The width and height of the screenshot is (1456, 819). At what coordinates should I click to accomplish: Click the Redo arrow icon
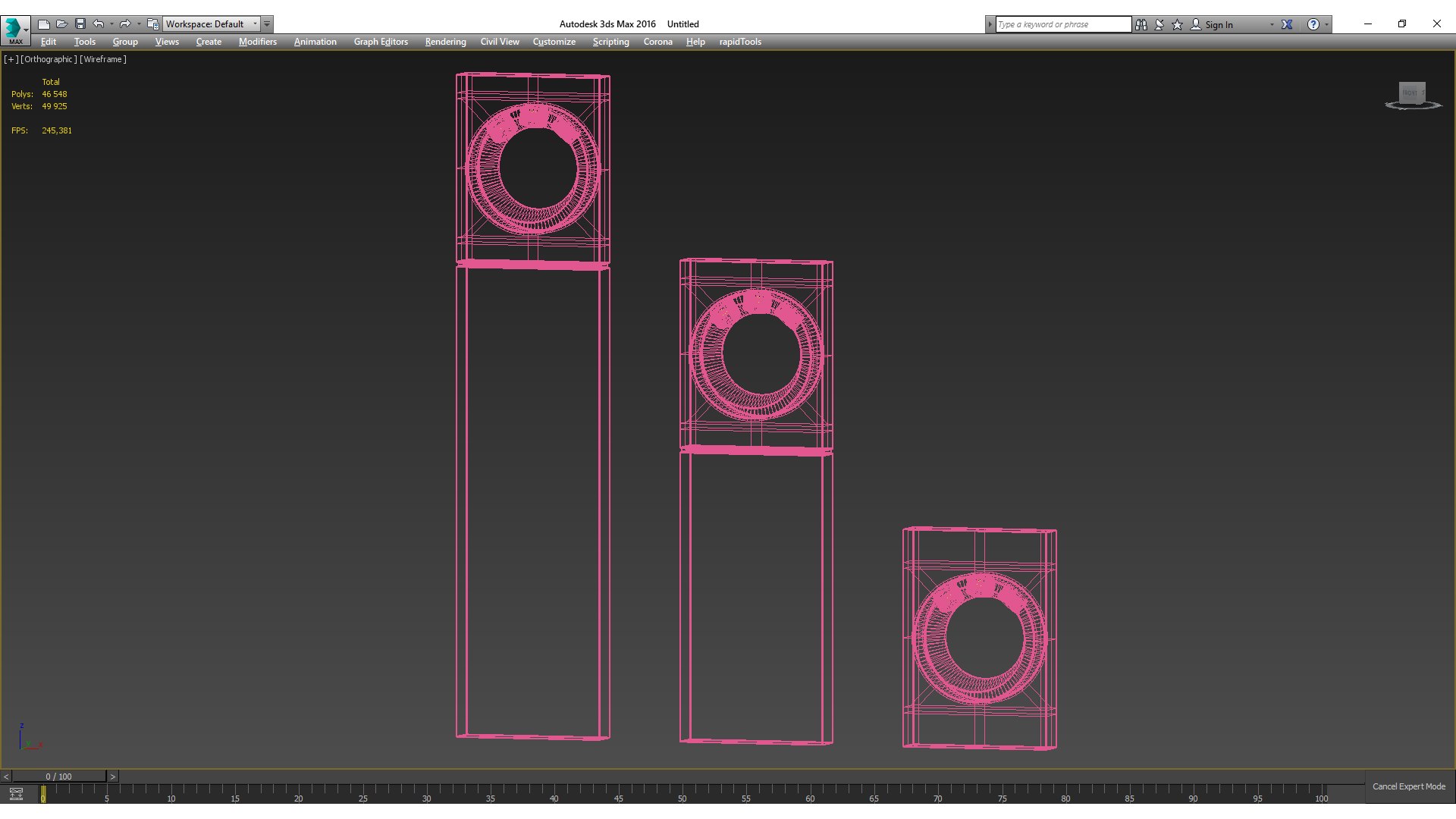tap(125, 24)
